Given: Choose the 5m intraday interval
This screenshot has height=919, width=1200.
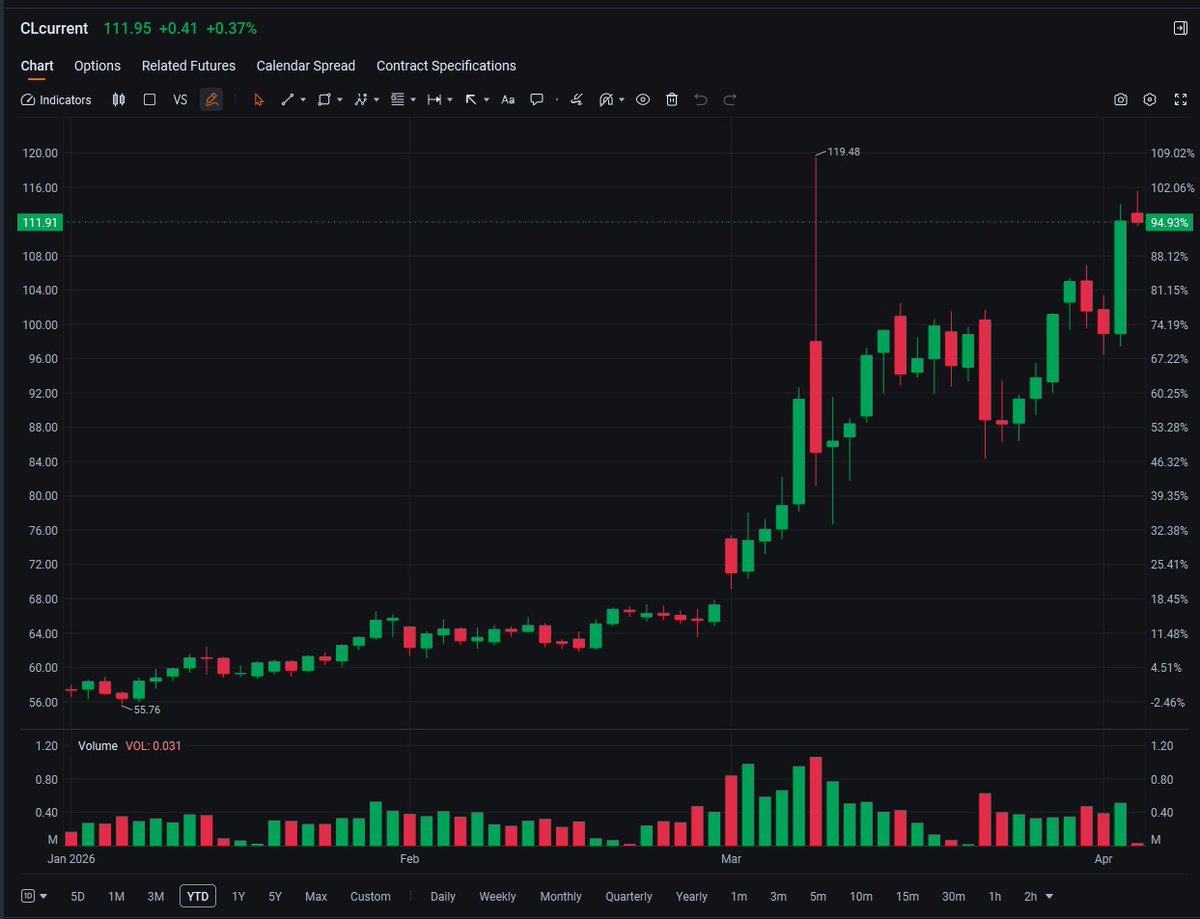Looking at the screenshot, I should (x=818, y=896).
